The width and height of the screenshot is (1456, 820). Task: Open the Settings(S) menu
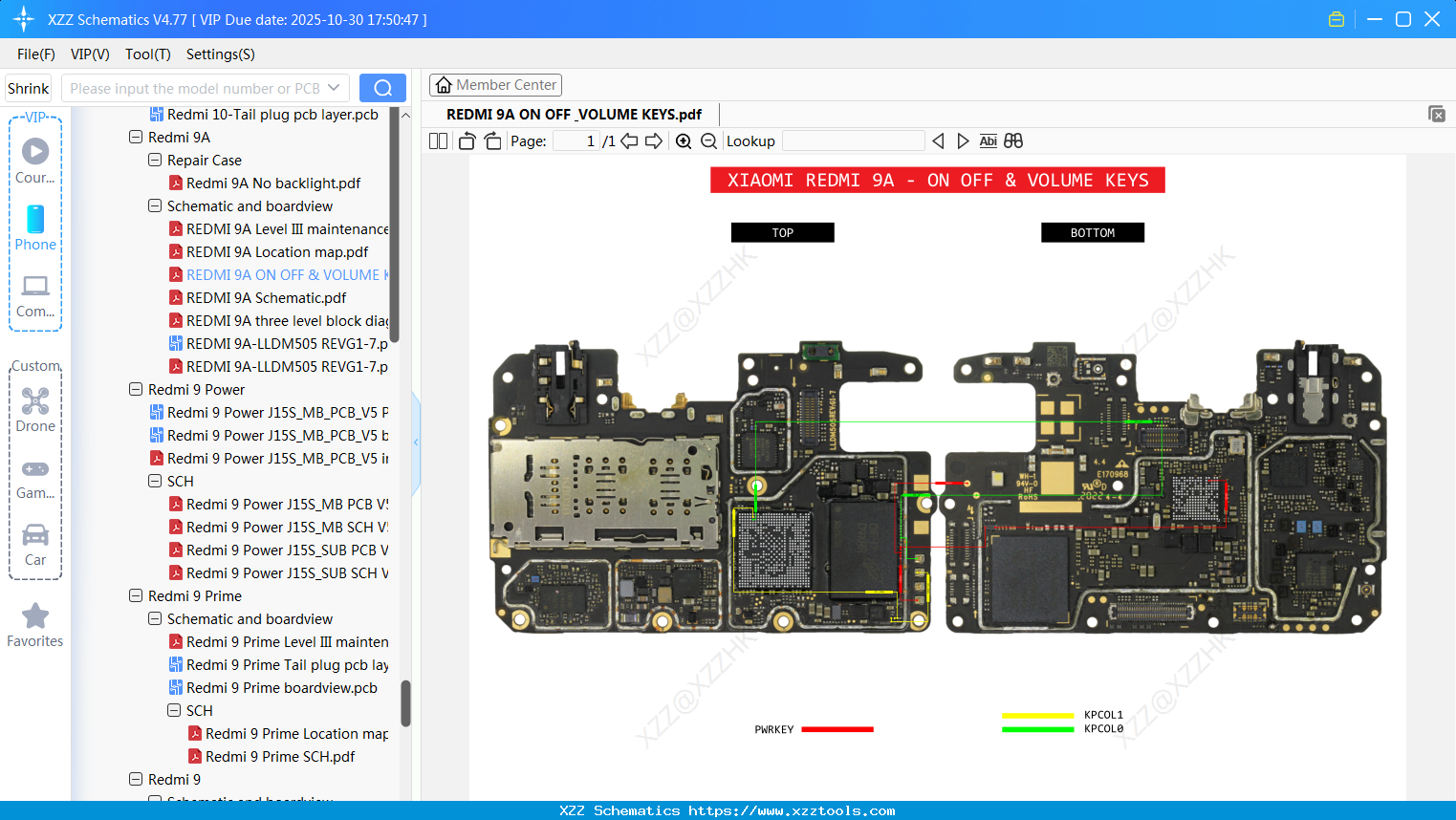point(221,54)
